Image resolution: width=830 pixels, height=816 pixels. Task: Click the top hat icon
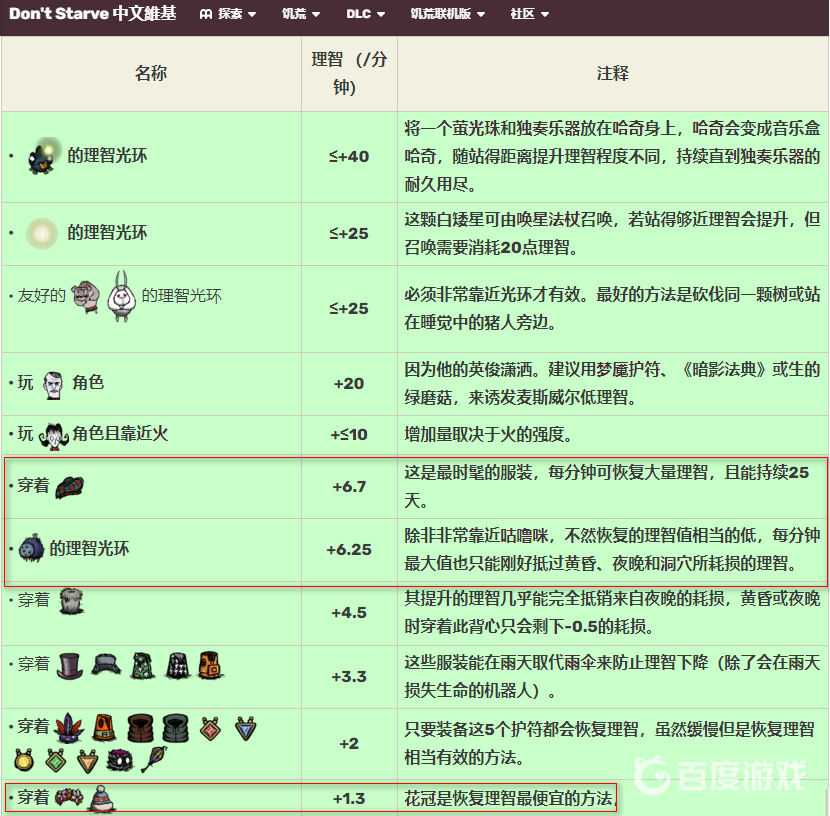coord(70,664)
